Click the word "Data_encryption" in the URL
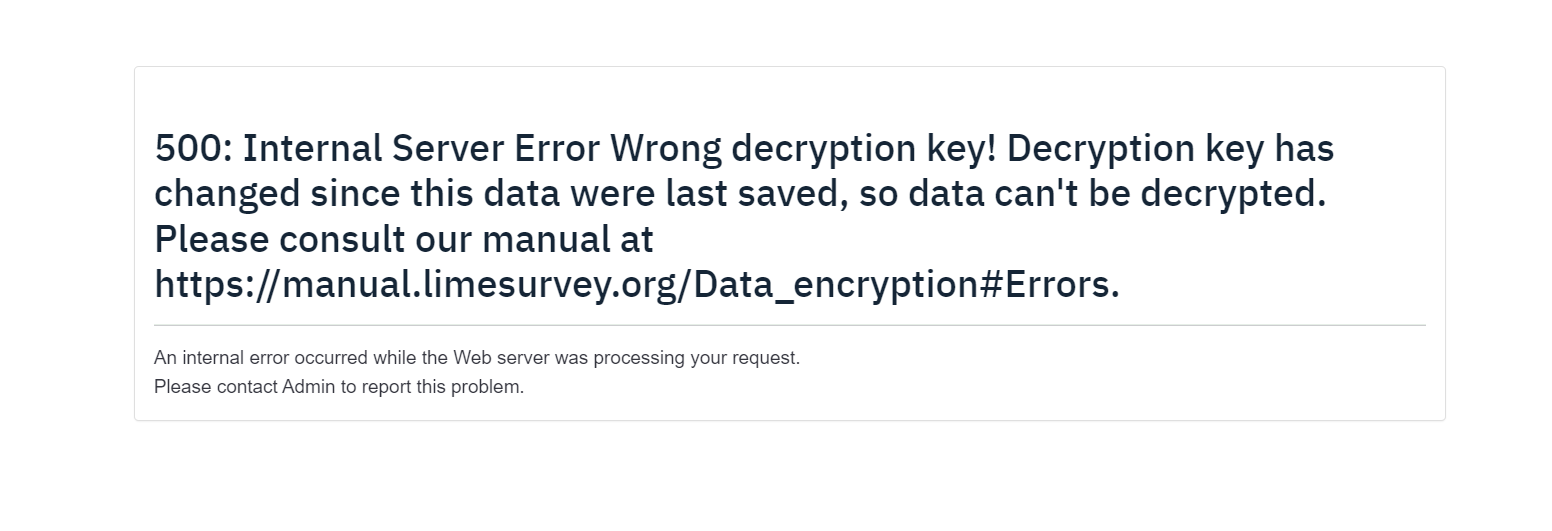The height and width of the screenshot is (531, 1552). pyautogui.click(x=833, y=285)
